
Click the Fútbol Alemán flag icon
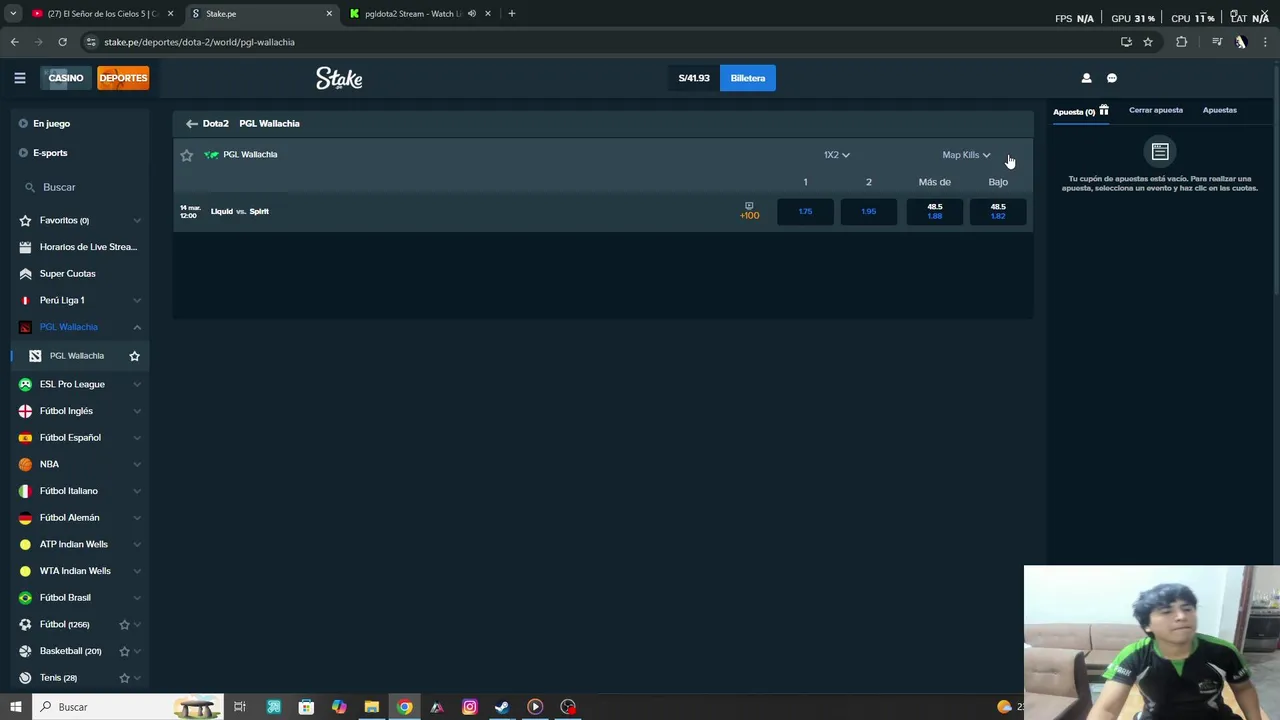[x=25, y=518]
